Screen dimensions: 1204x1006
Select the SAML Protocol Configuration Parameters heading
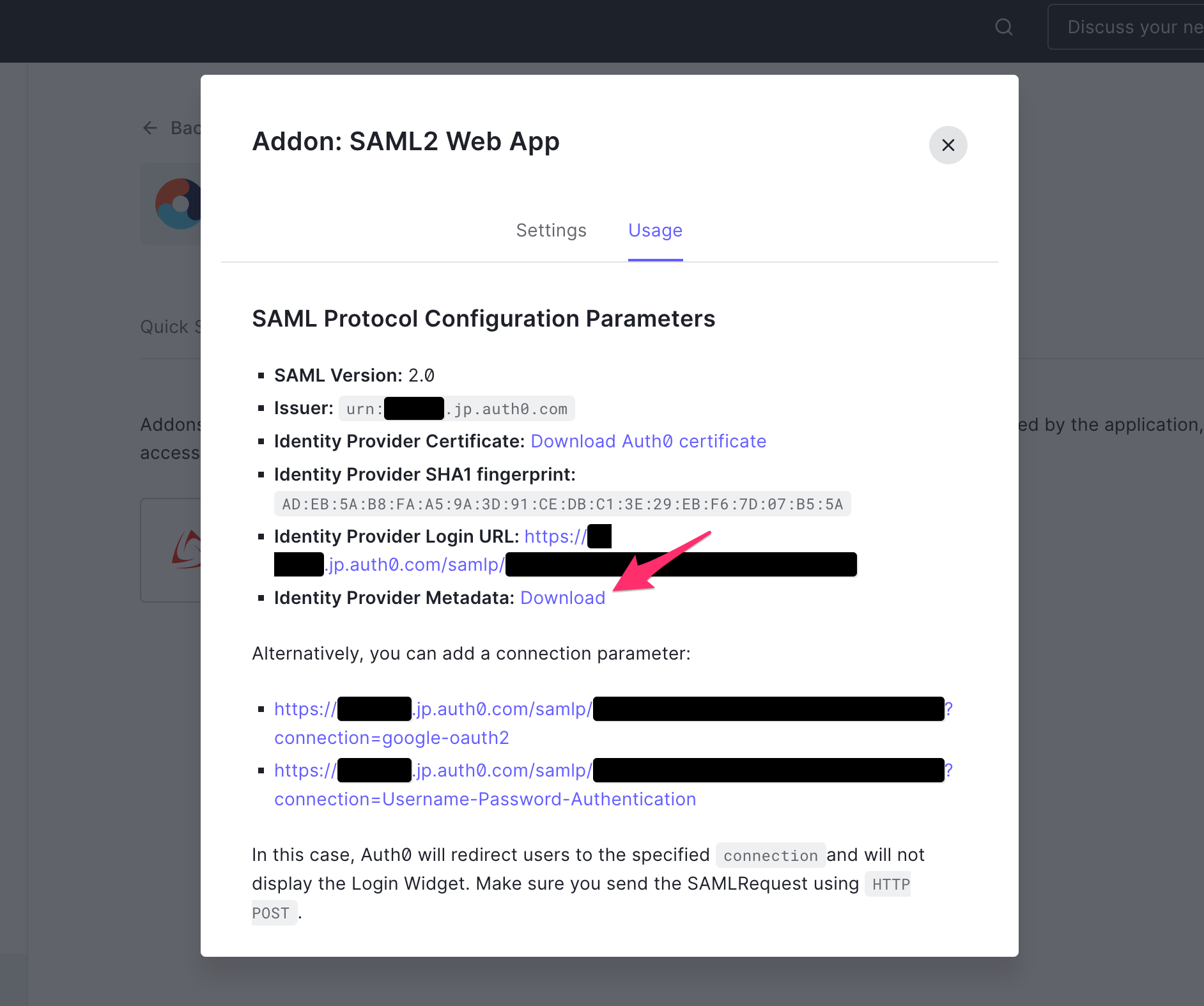(x=484, y=318)
